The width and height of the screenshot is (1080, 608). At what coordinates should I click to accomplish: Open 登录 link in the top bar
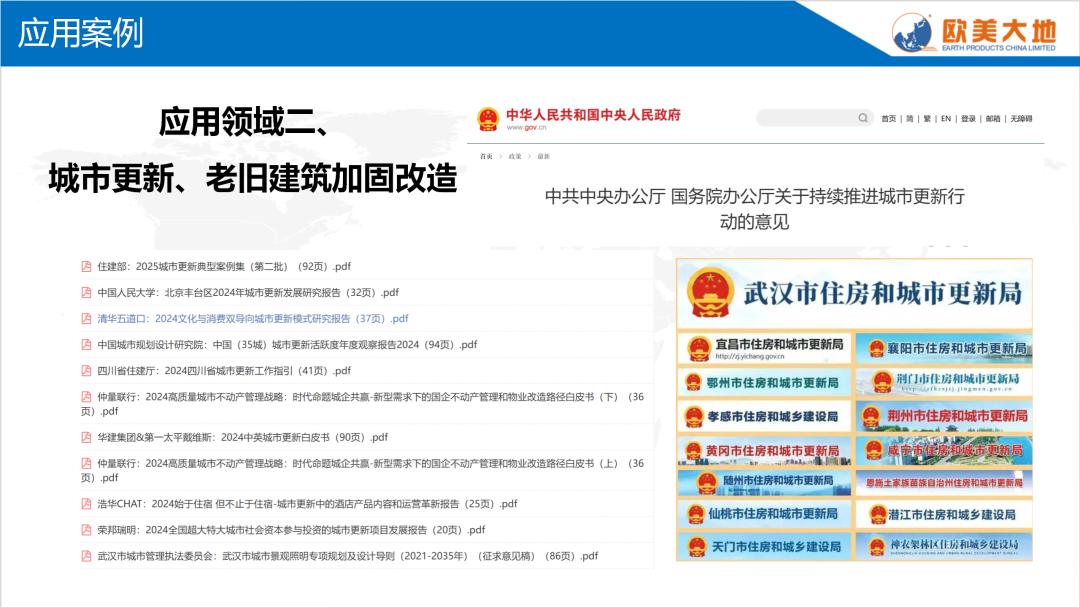(x=968, y=119)
